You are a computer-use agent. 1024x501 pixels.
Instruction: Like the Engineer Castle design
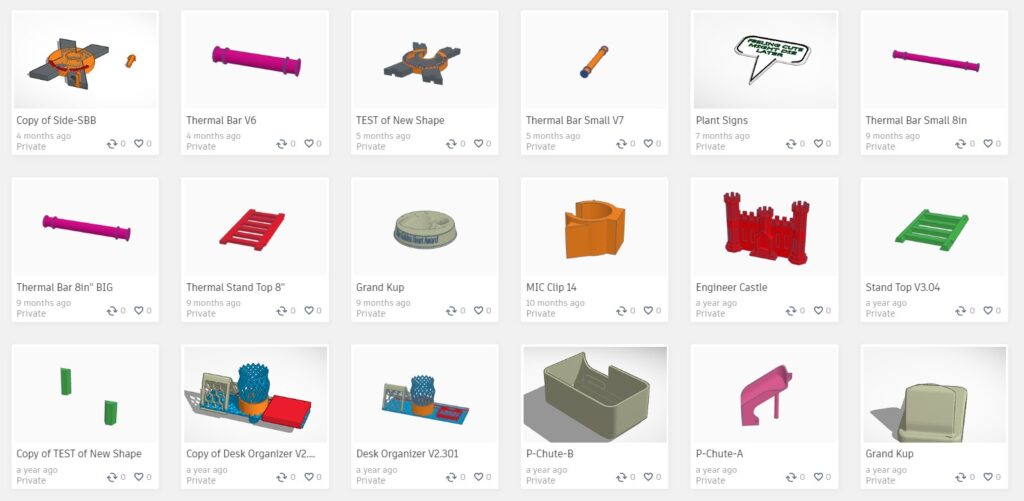tap(818, 311)
